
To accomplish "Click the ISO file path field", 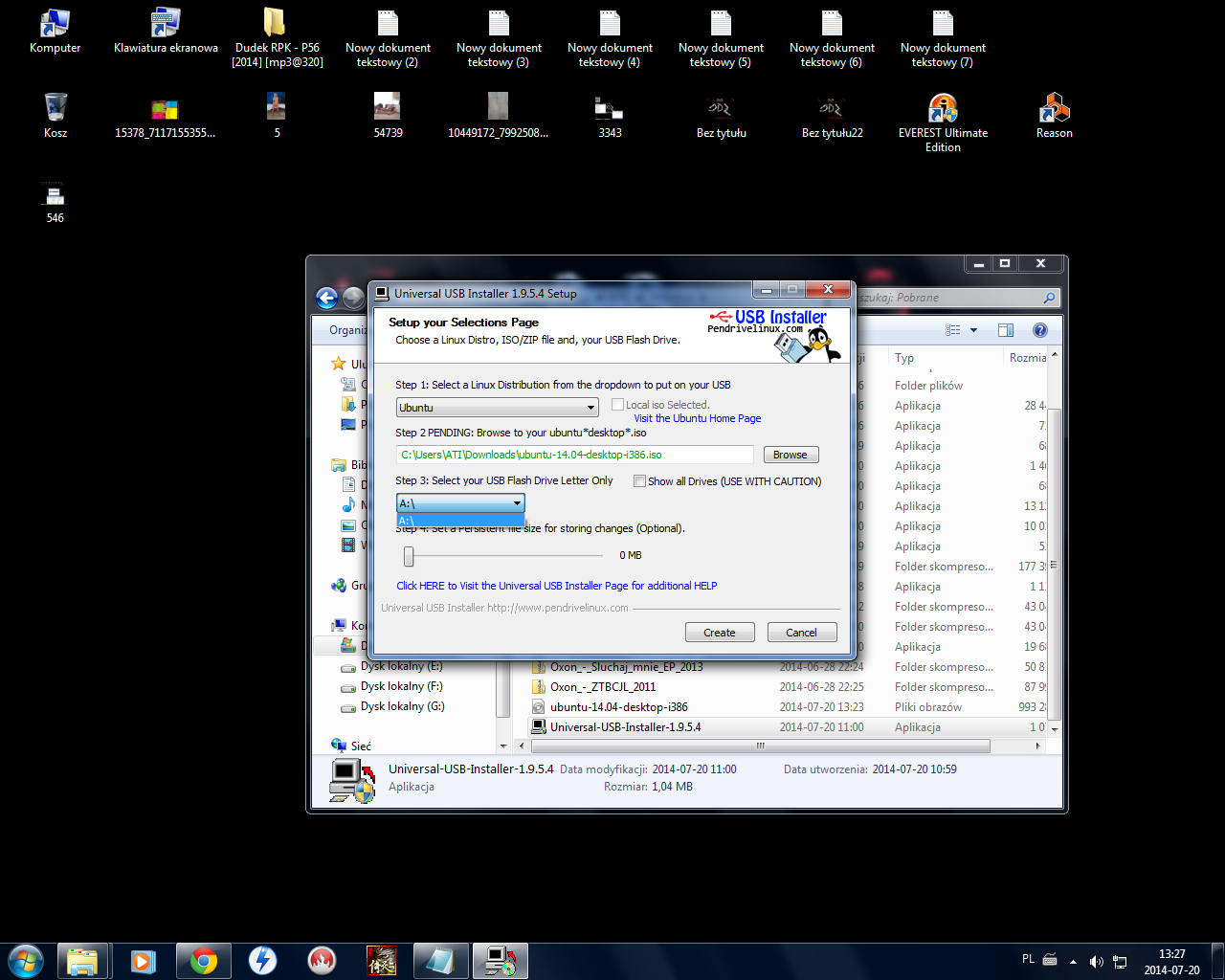I will (575, 455).
